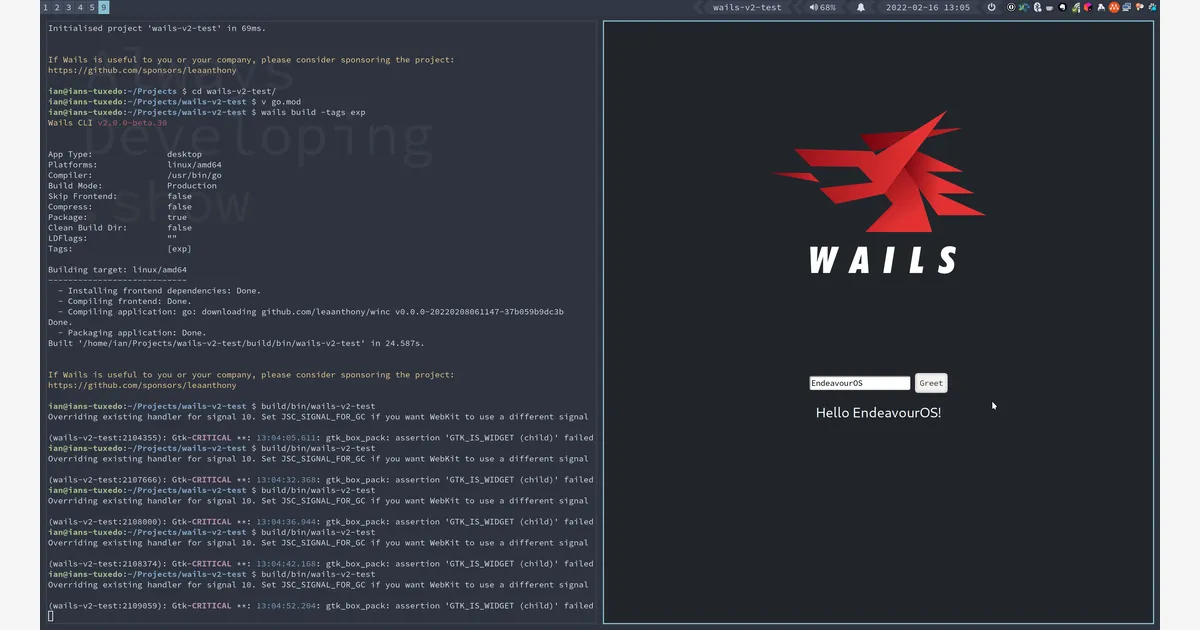Click the 'wails build -tags exp' command

click(x=313, y=112)
